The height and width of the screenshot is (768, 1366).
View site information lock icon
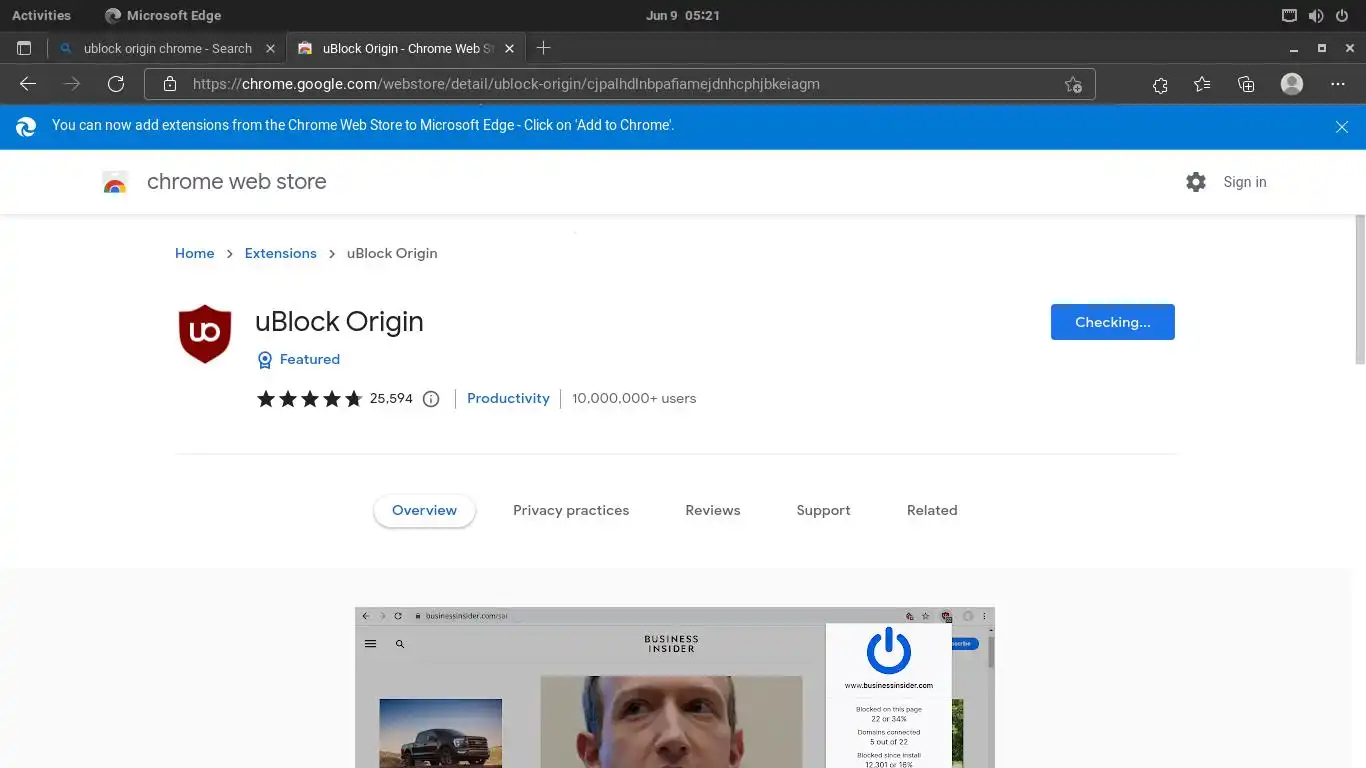coord(170,84)
